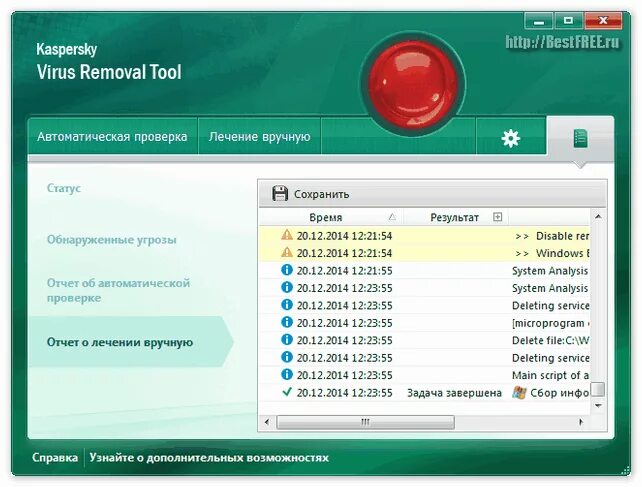This screenshot has width=642, height=487.
Task: Select the [microprogram entry
Action: tap(551, 323)
